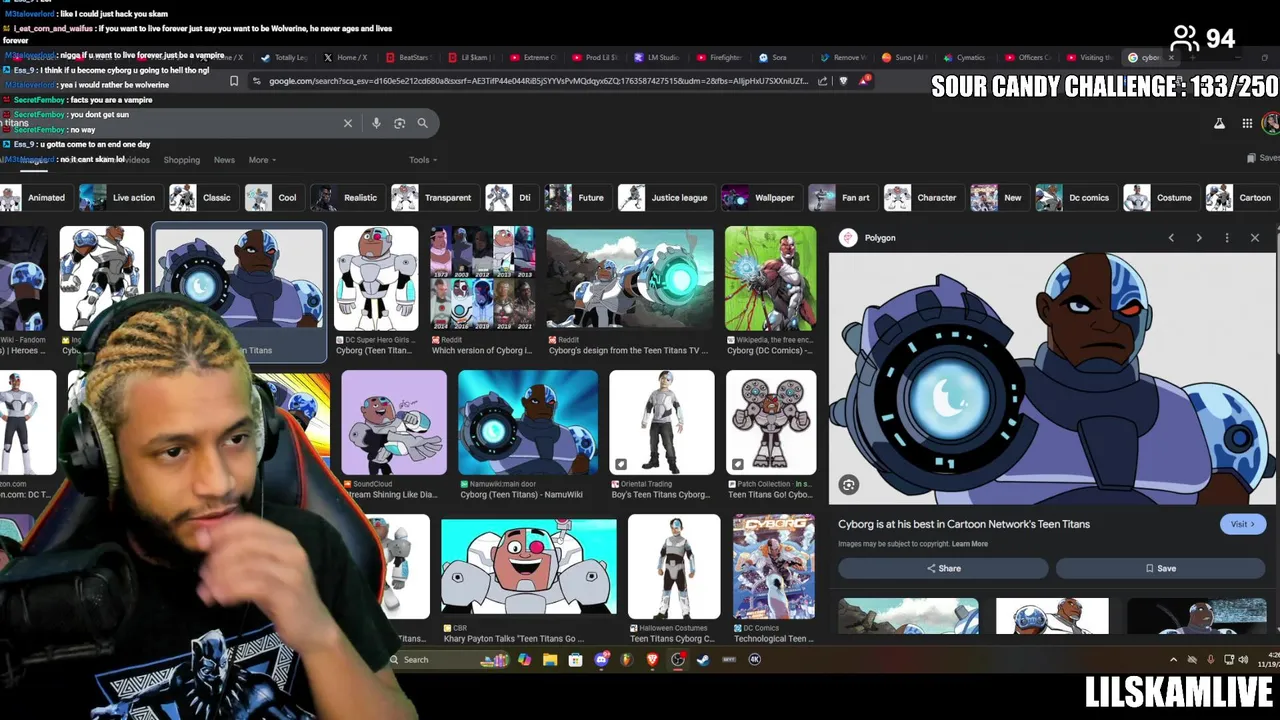
Task: Click the browser address bar URL
Action: (538, 81)
